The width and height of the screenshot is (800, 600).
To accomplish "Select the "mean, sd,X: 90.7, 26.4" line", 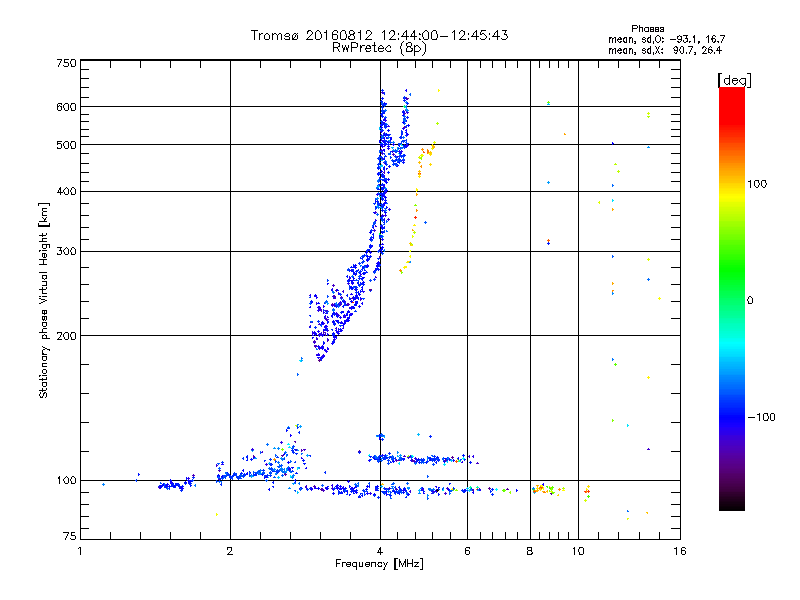I will pyautogui.click(x=665, y=51).
